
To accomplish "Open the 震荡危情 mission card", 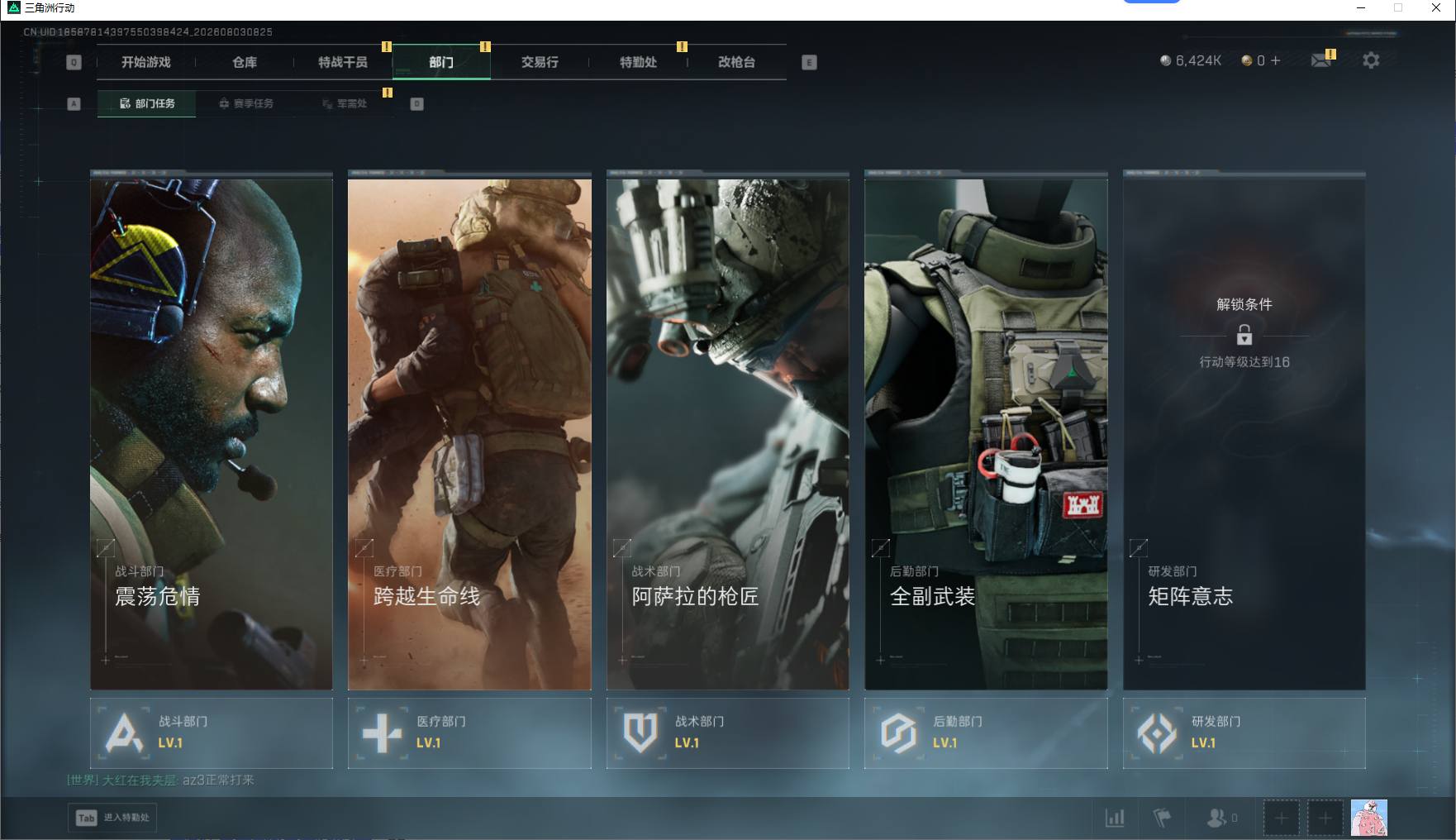I will [212, 434].
